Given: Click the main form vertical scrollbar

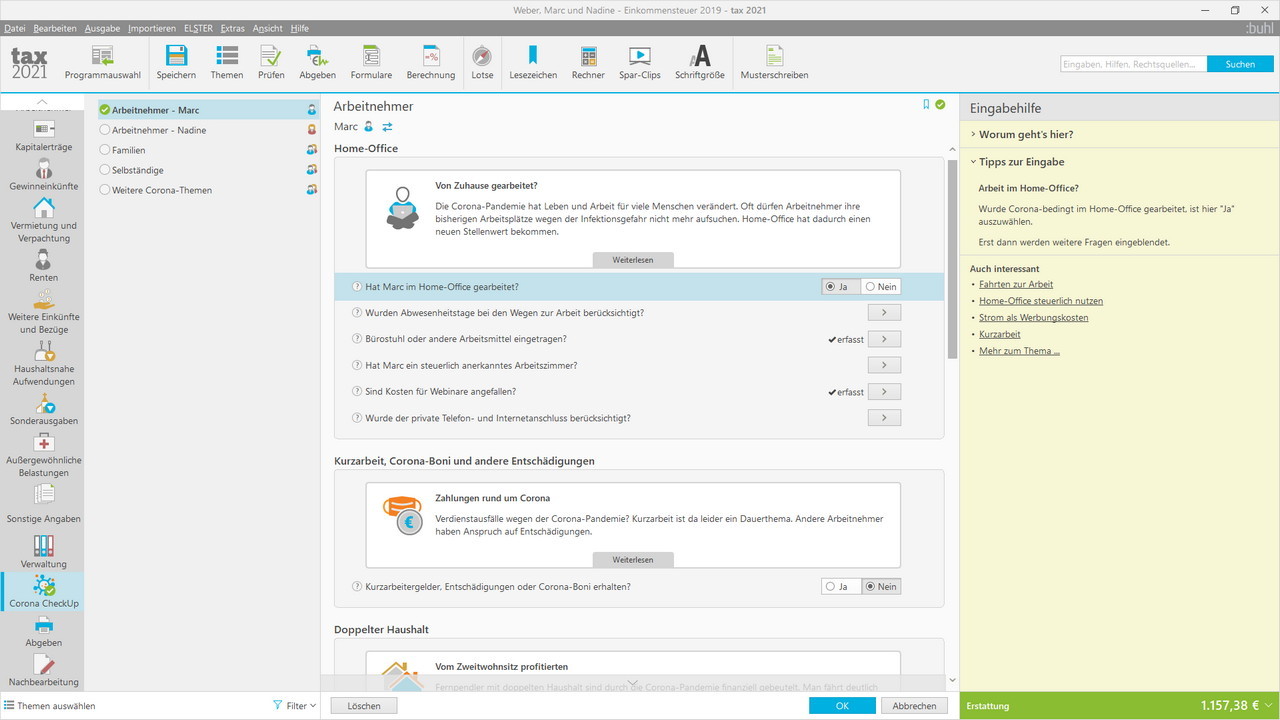Looking at the screenshot, I should pyautogui.click(x=952, y=259).
